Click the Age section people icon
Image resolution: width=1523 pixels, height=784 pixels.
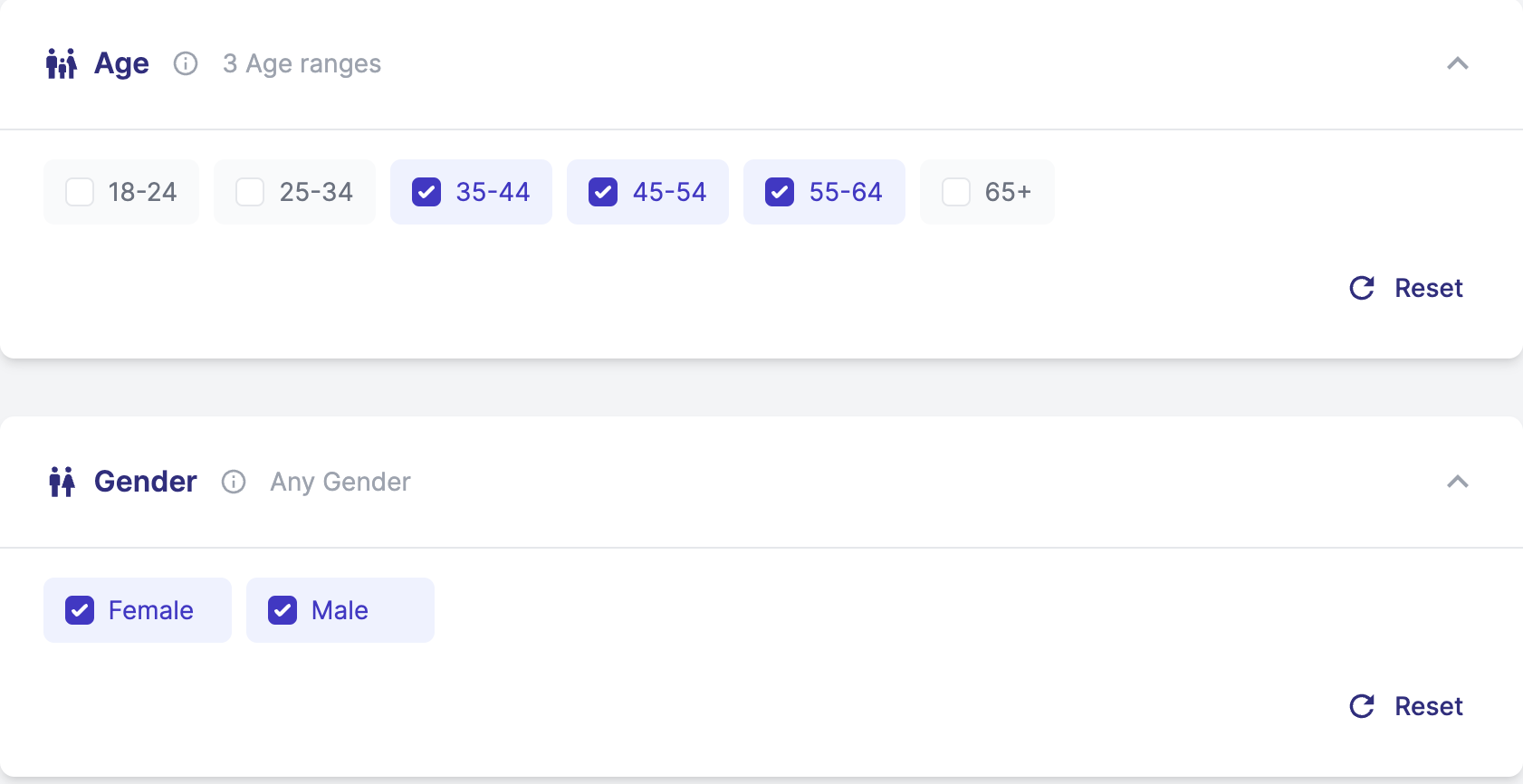pos(62,63)
